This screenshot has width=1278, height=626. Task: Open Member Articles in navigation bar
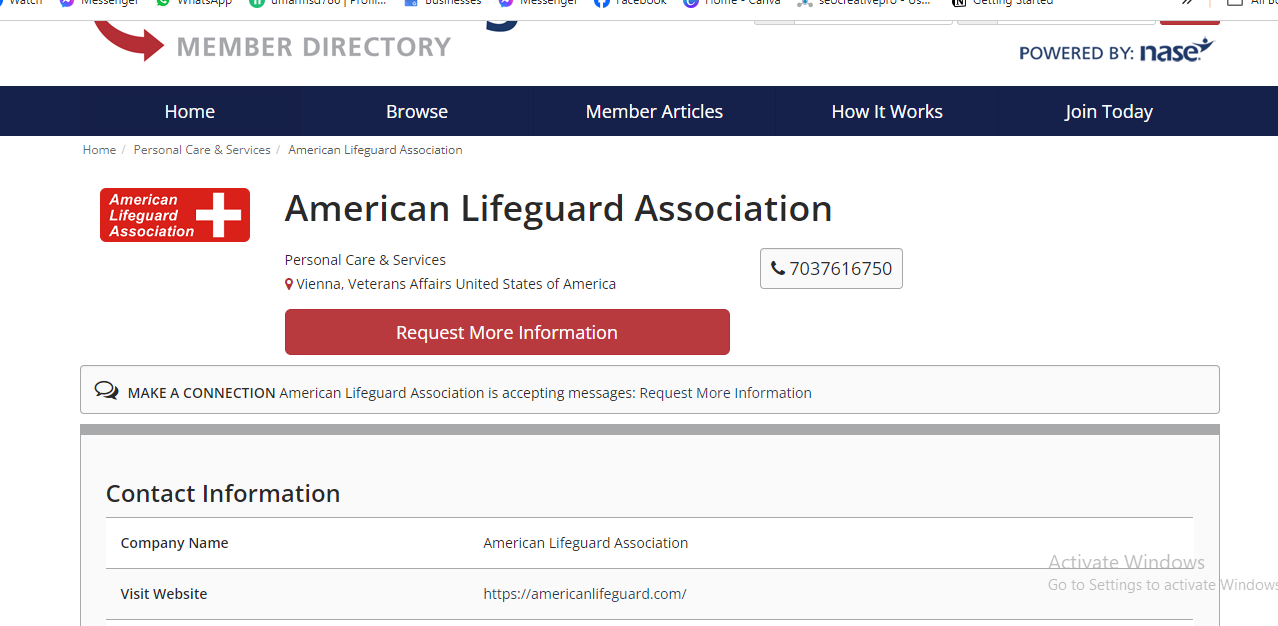(x=654, y=112)
